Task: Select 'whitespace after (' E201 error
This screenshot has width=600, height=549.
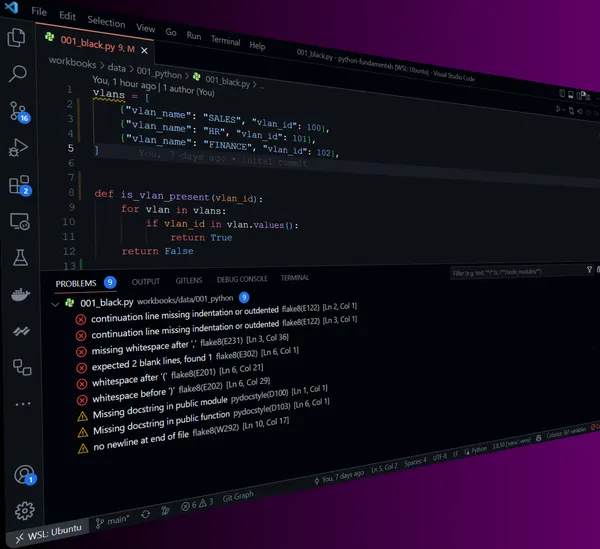Action: 170,375
